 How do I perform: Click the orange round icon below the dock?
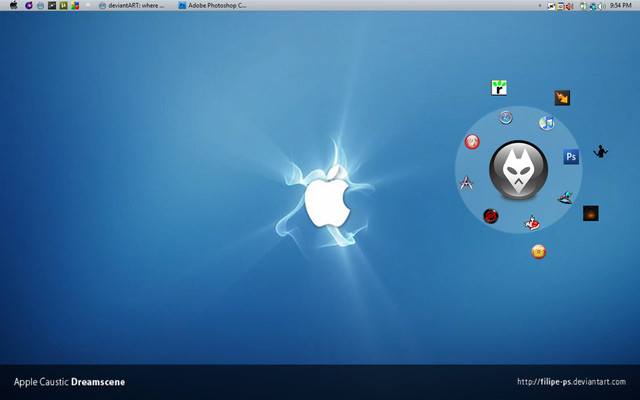[538, 252]
